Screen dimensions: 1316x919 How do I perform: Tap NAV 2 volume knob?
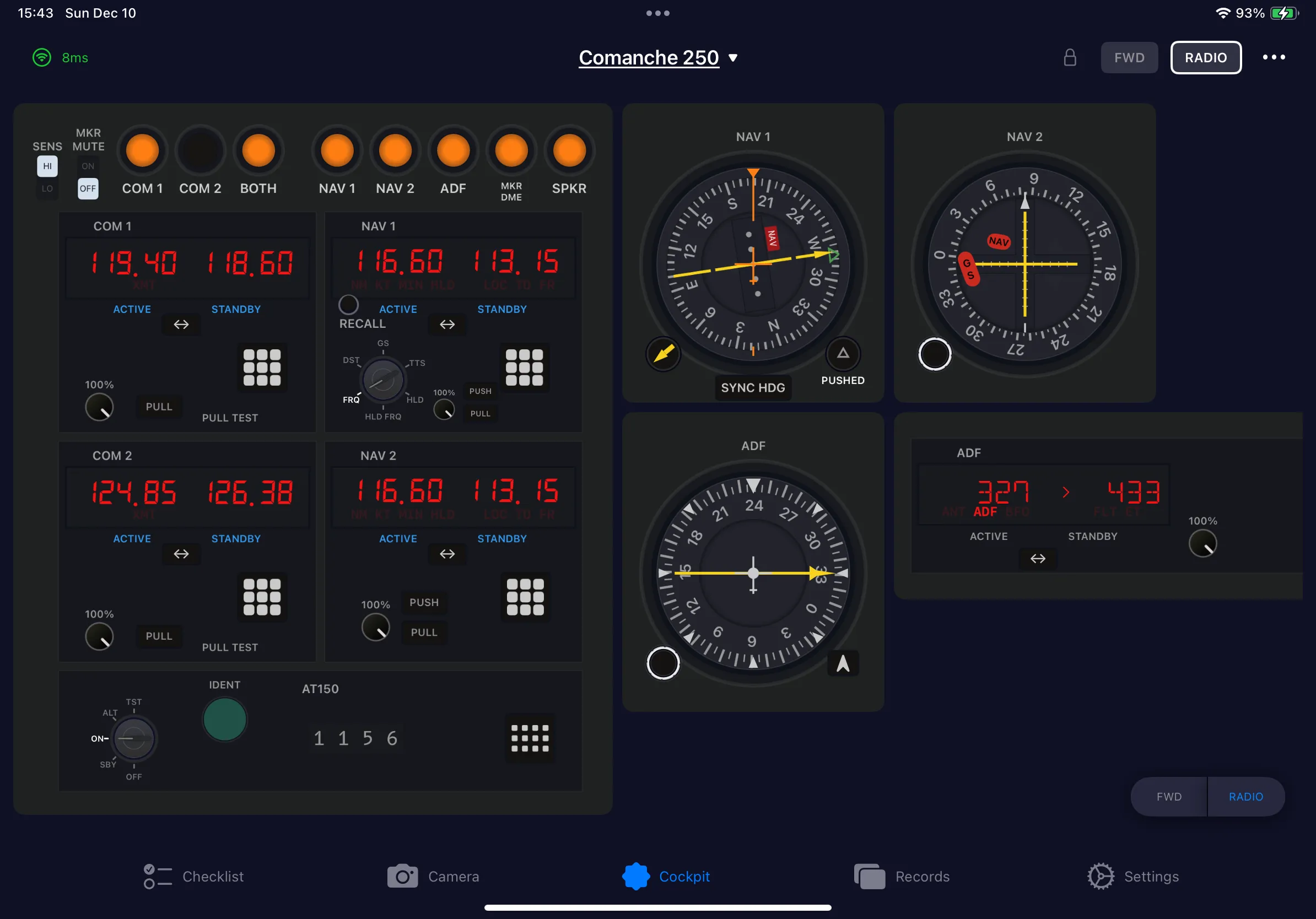tap(375, 627)
